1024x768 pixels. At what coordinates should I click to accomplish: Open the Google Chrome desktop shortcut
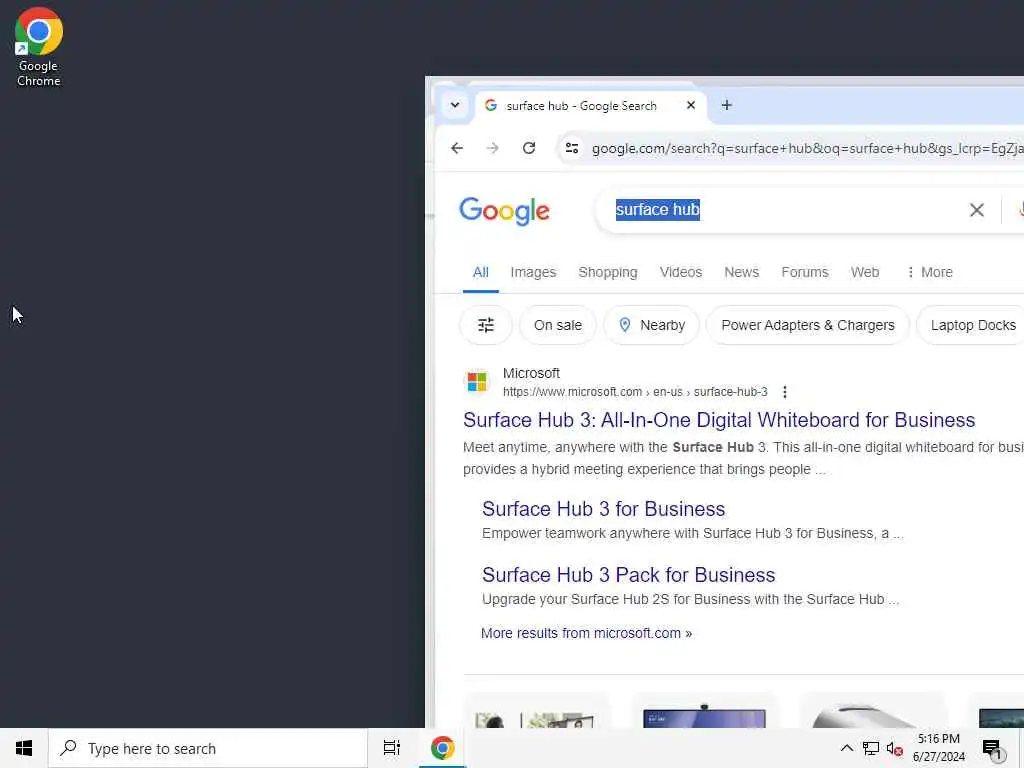click(x=39, y=47)
